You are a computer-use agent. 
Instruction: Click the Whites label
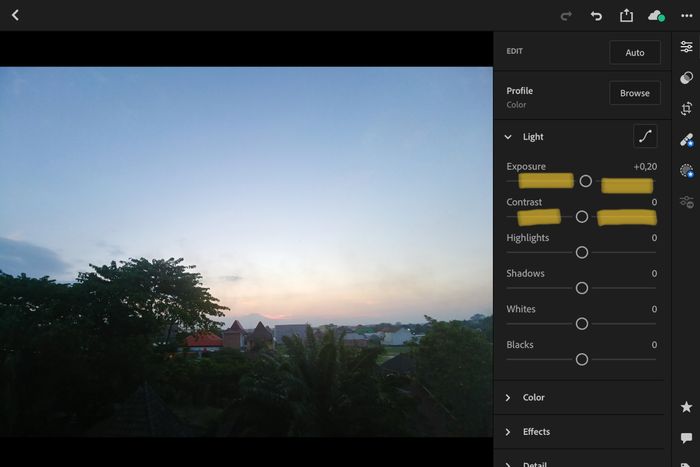pyautogui.click(x=521, y=309)
